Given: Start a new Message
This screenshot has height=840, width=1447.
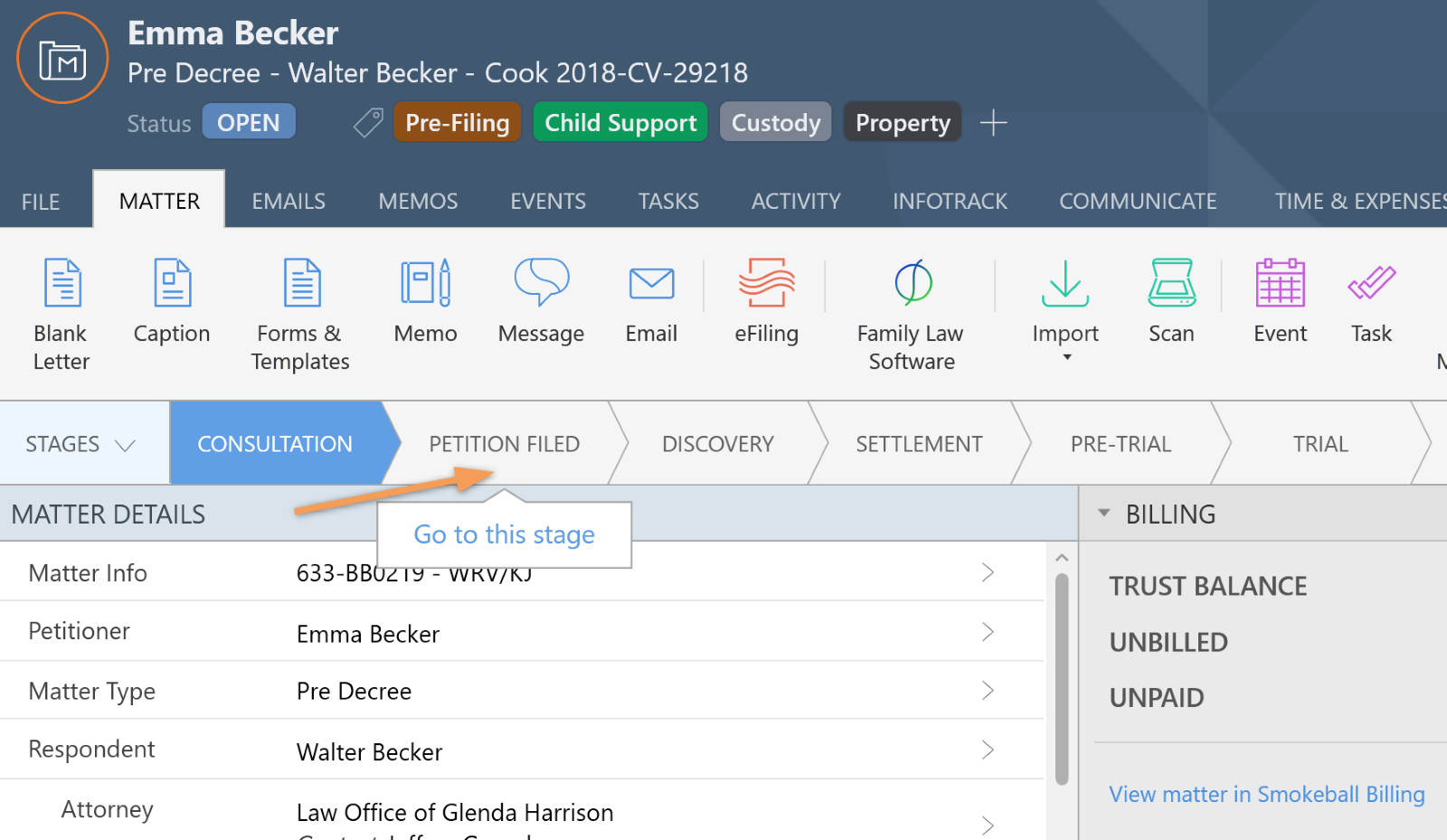Looking at the screenshot, I should (541, 301).
